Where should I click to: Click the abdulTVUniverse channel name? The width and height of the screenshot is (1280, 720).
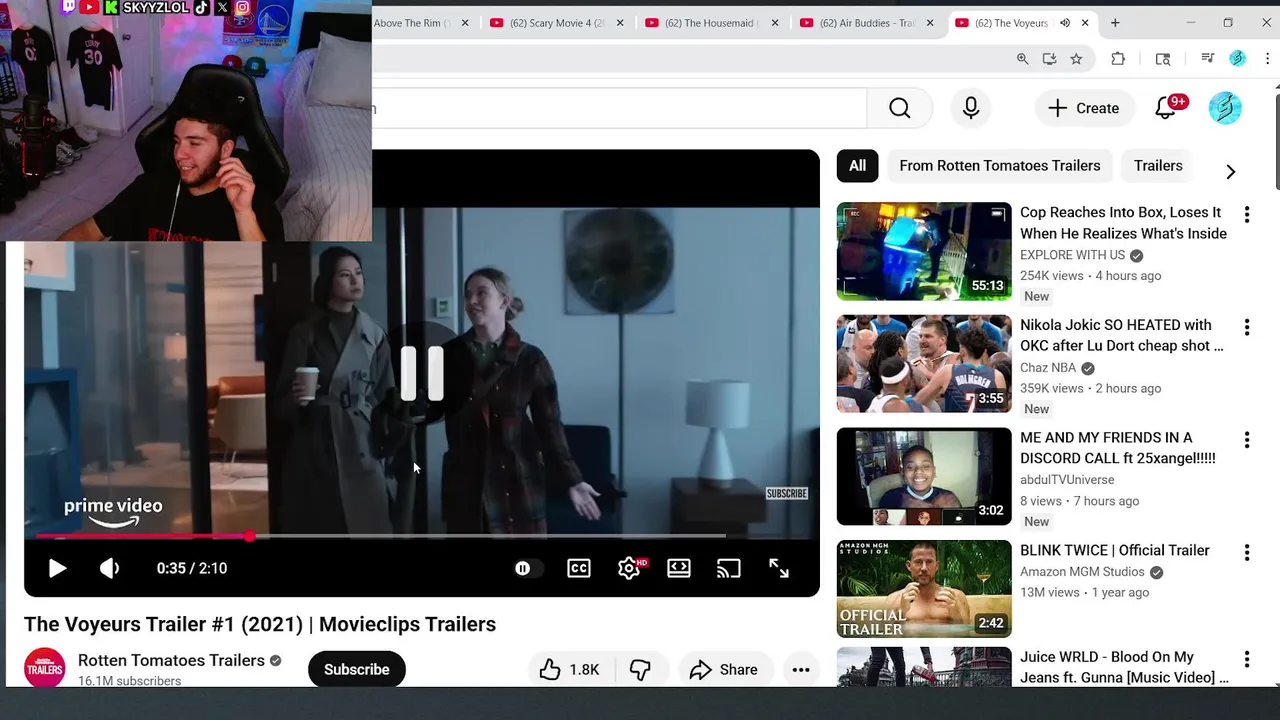[x=1067, y=480]
